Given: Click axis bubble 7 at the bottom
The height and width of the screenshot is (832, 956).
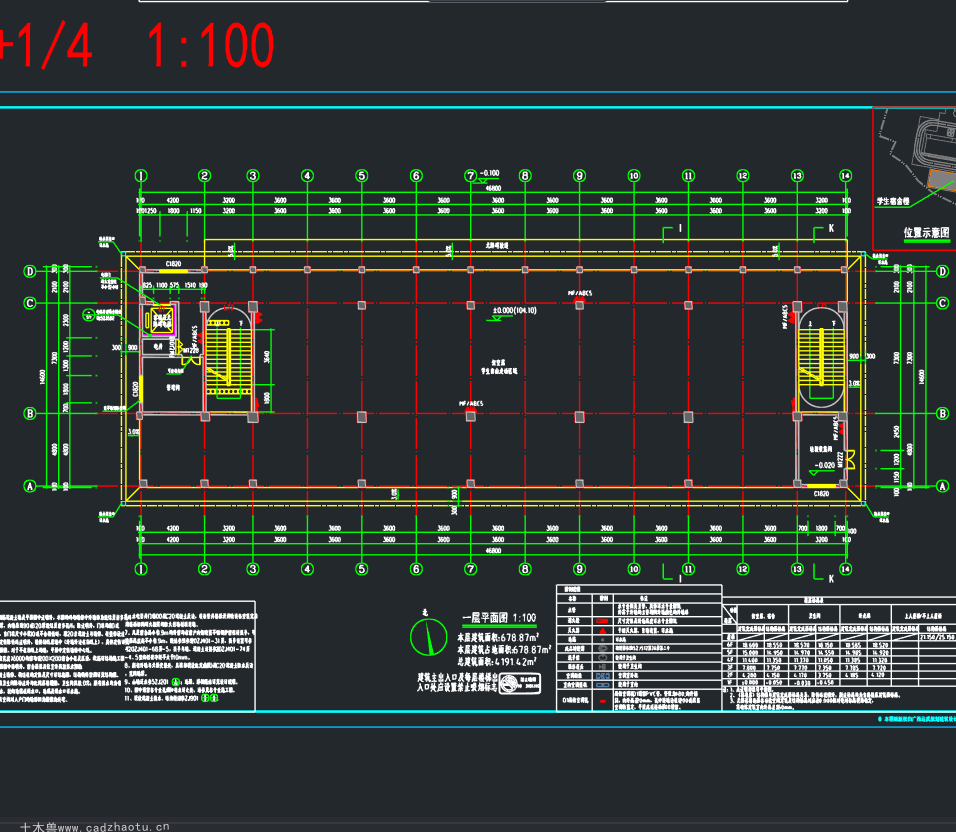Looking at the screenshot, I should [471, 569].
